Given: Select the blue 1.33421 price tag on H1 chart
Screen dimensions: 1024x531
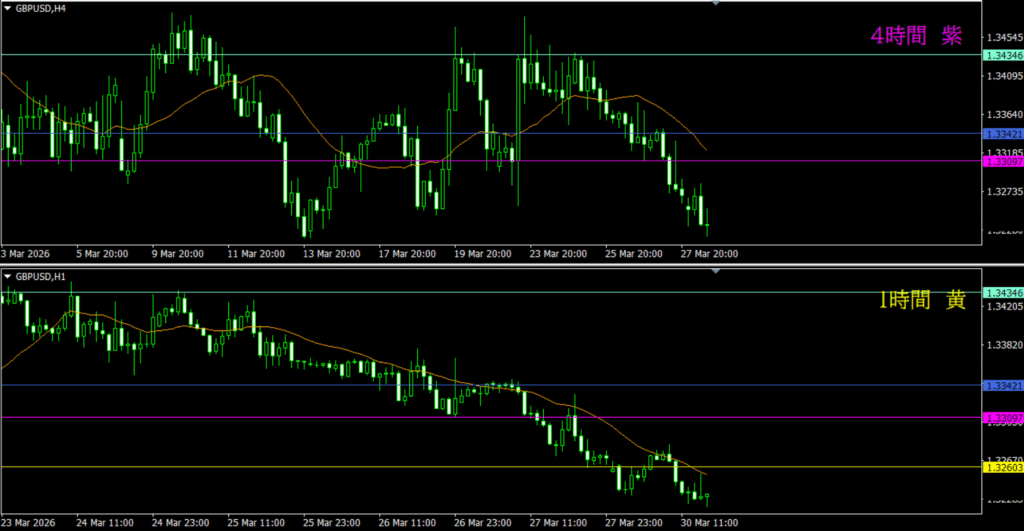Looking at the screenshot, I should click(x=1002, y=385).
